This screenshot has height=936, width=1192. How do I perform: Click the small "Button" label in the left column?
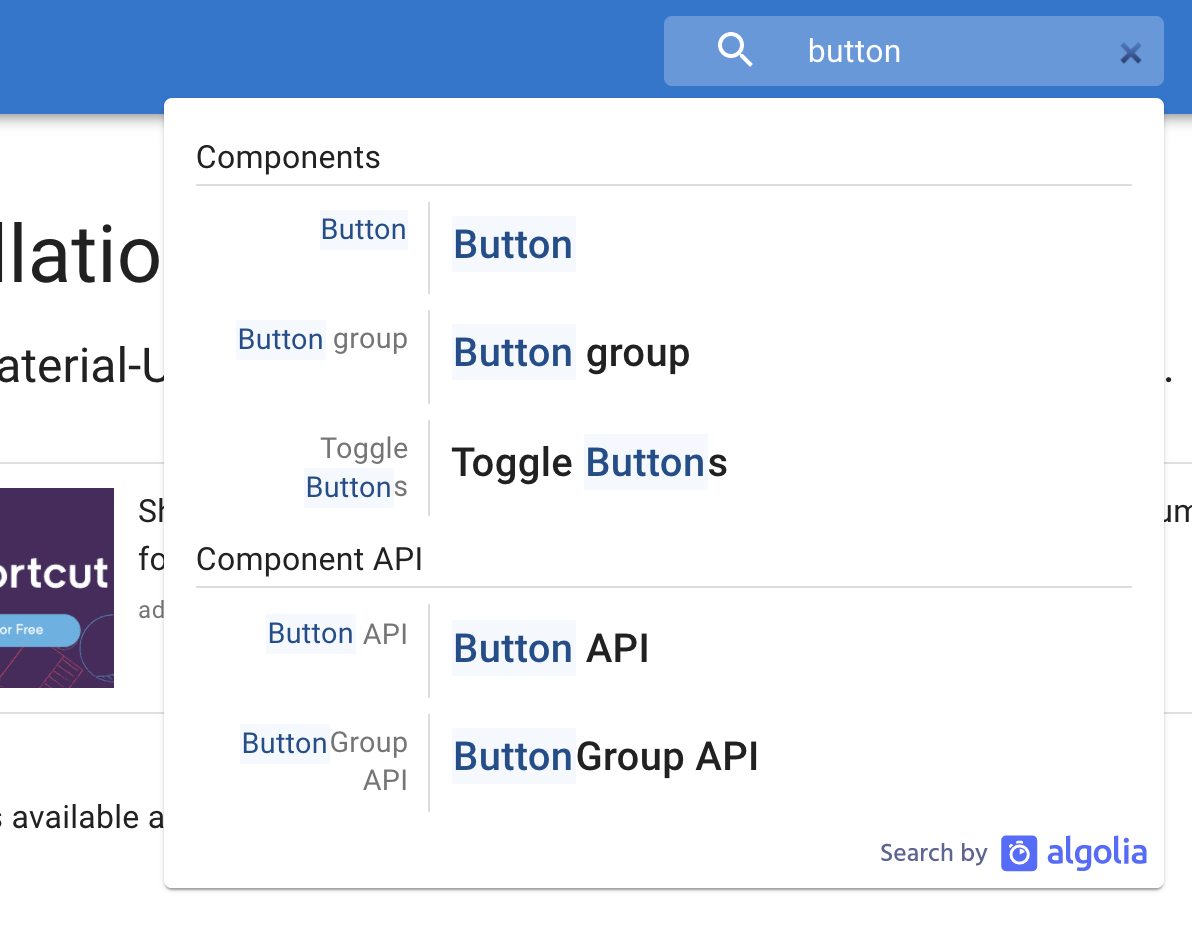click(x=363, y=230)
